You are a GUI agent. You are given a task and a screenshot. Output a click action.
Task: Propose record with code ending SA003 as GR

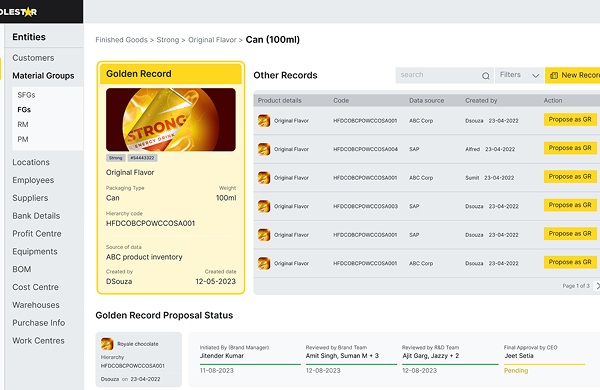(570, 205)
